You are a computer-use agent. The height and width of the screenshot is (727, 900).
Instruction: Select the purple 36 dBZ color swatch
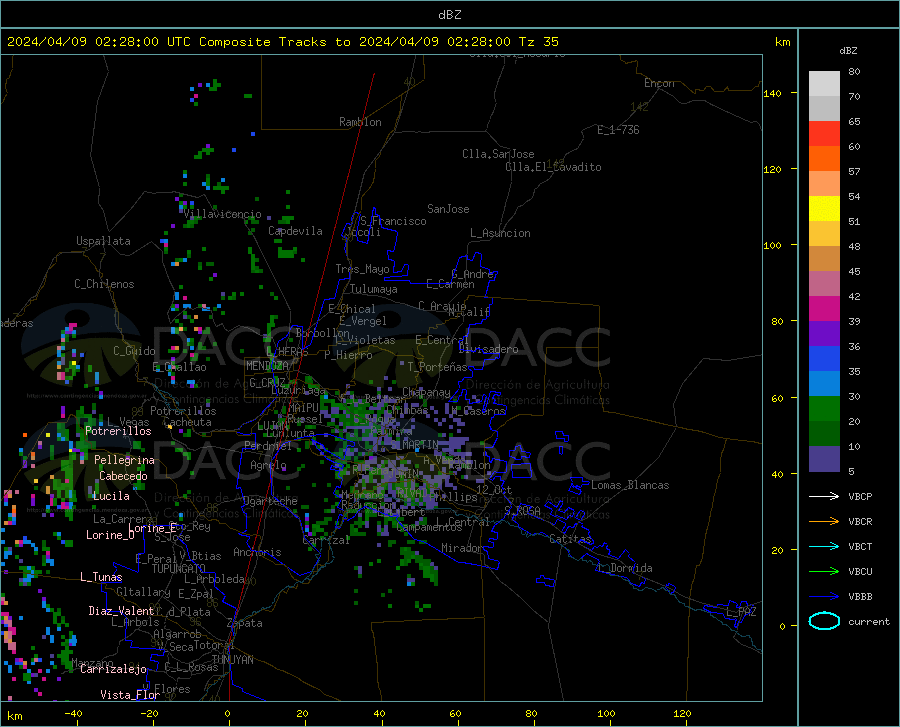[824, 334]
